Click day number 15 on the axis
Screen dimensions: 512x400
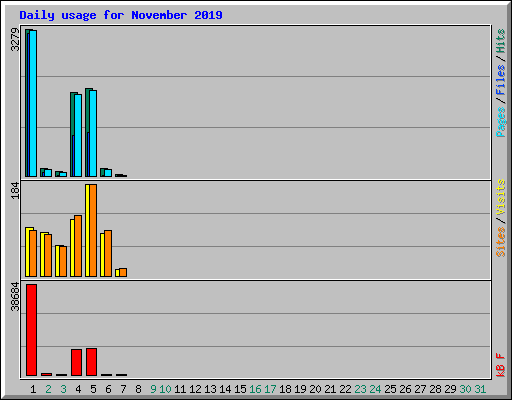point(240,389)
